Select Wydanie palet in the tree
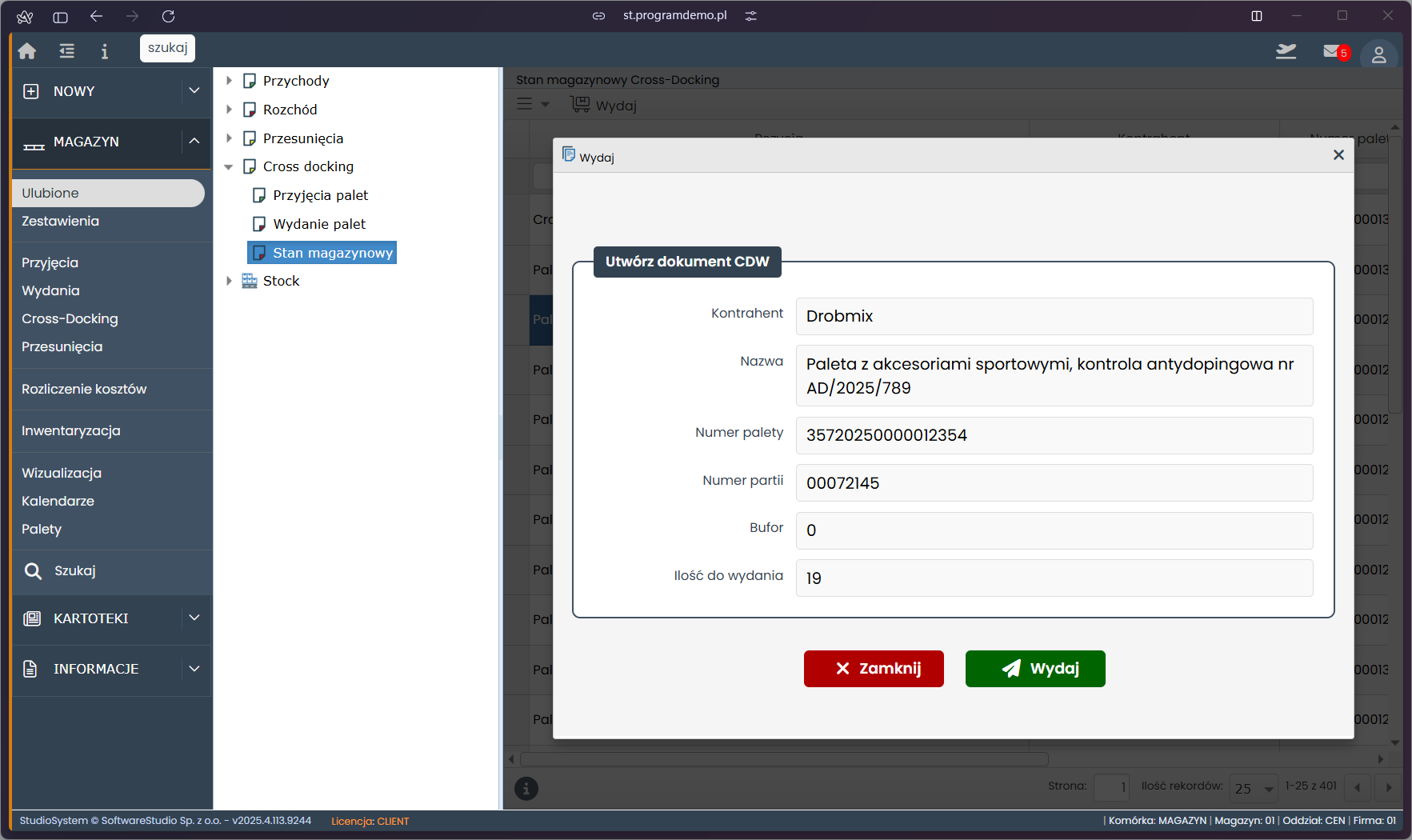The width and height of the screenshot is (1412, 840). 319,224
